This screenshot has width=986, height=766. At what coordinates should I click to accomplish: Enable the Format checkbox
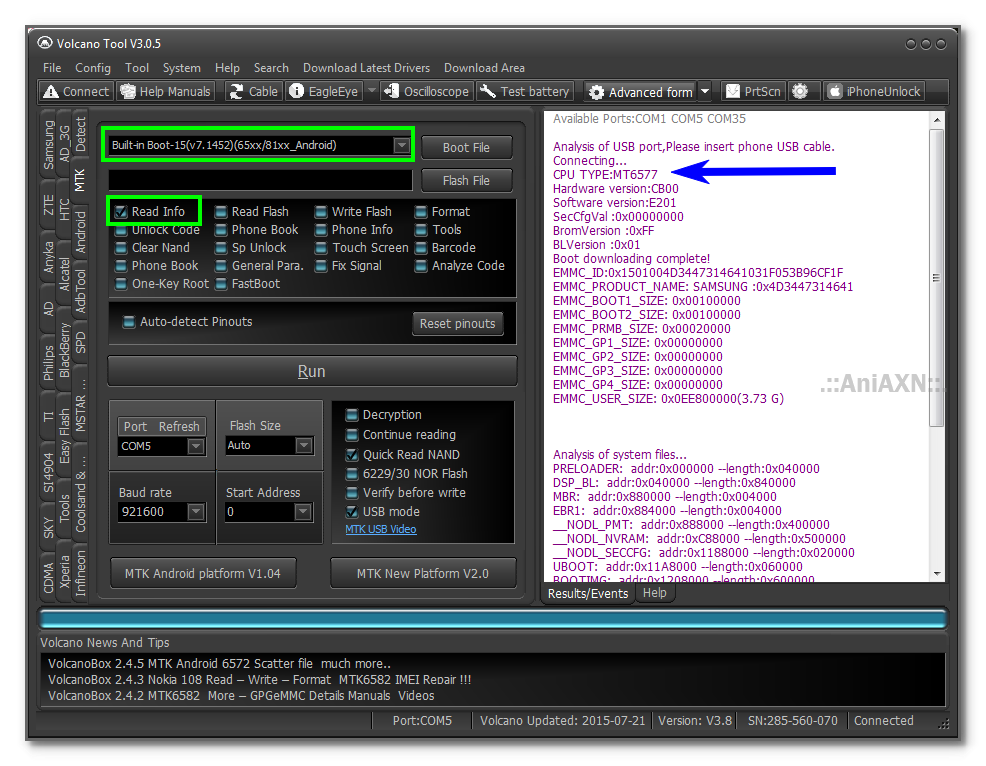421,212
